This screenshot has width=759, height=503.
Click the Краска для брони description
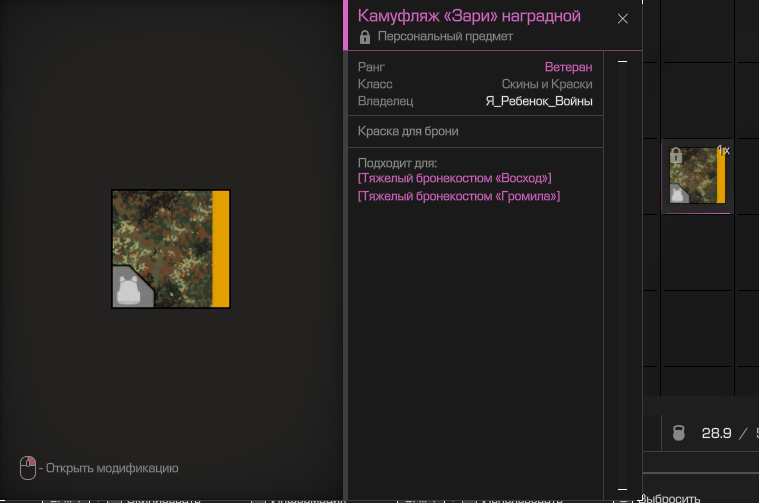pos(408,131)
